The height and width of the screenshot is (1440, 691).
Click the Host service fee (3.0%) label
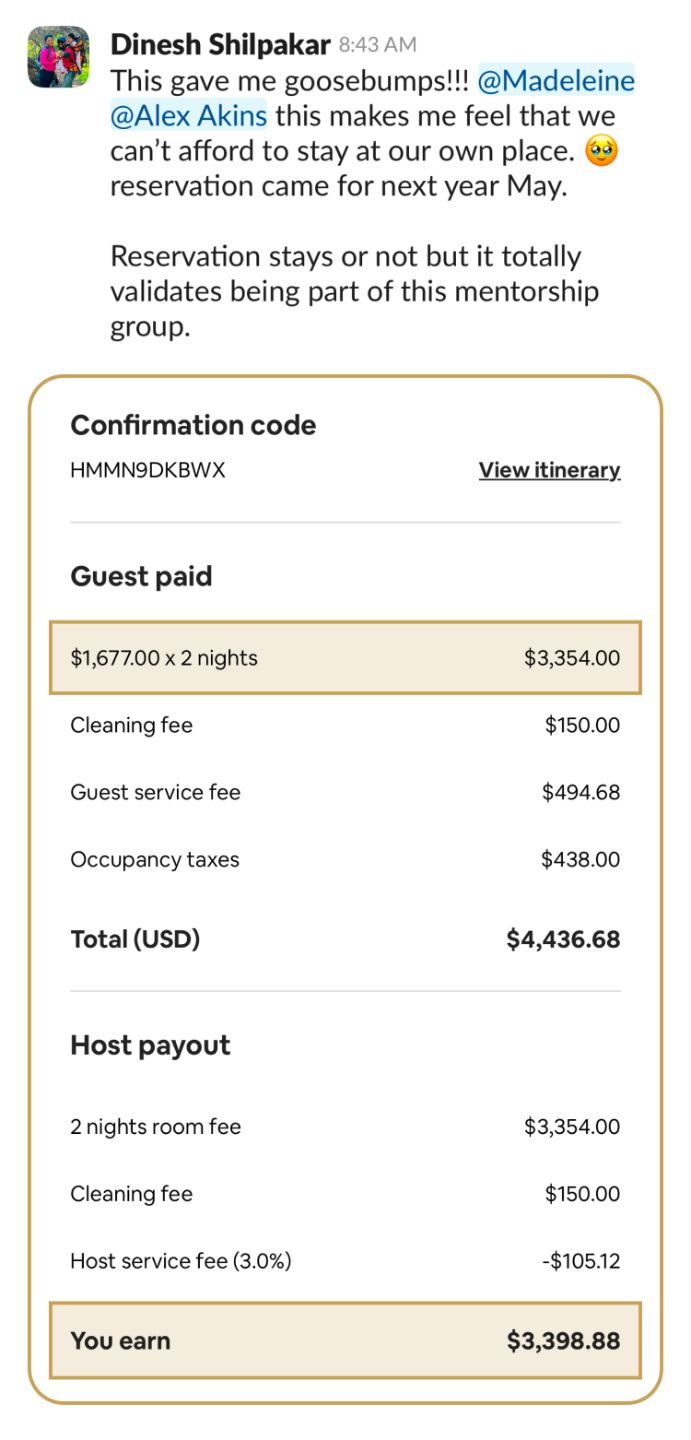(180, 1261)
